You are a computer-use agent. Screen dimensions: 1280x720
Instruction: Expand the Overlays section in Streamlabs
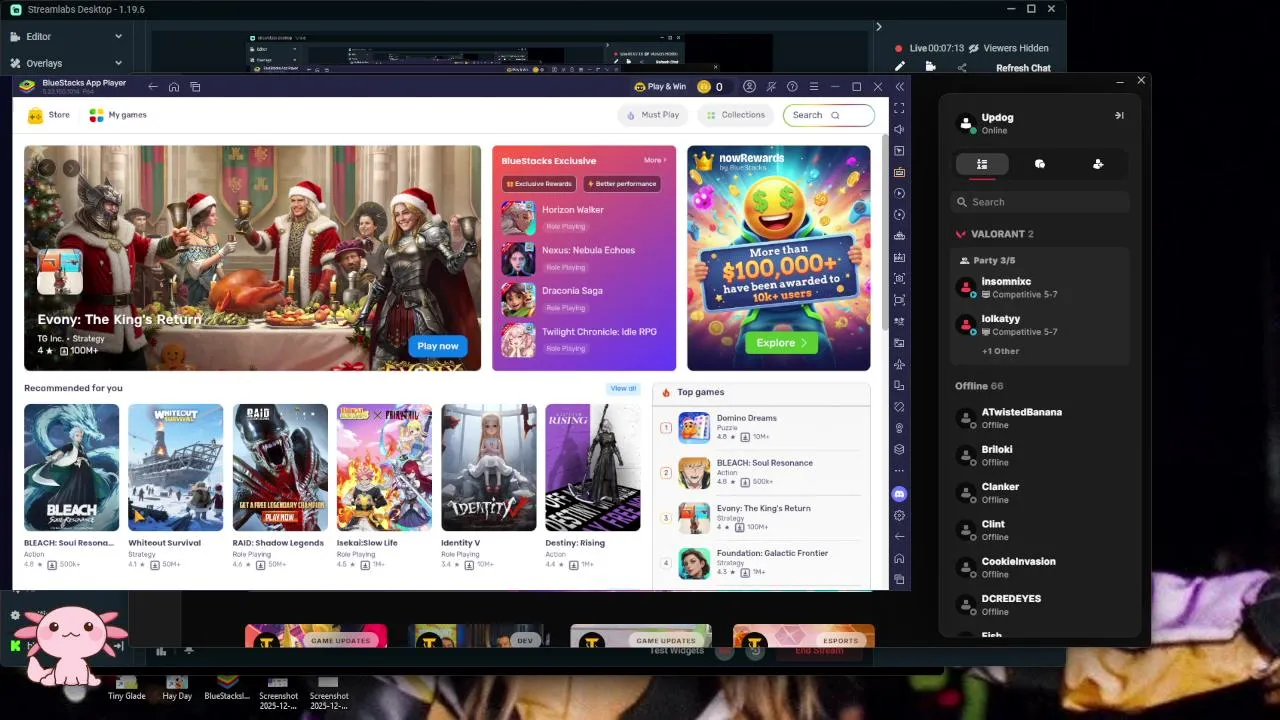[65, 63]
